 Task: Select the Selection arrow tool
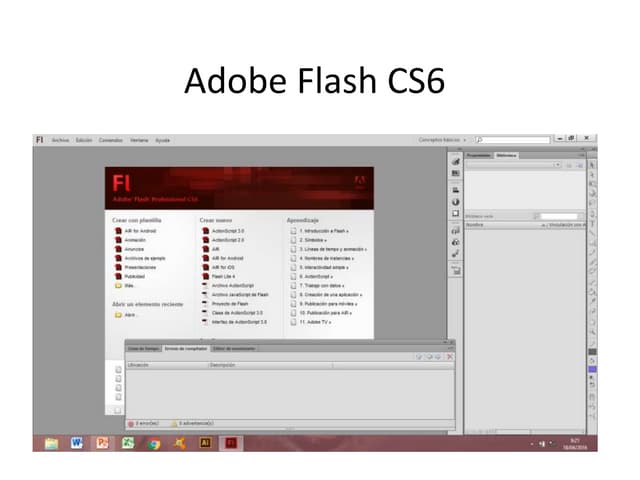[592, 165]
